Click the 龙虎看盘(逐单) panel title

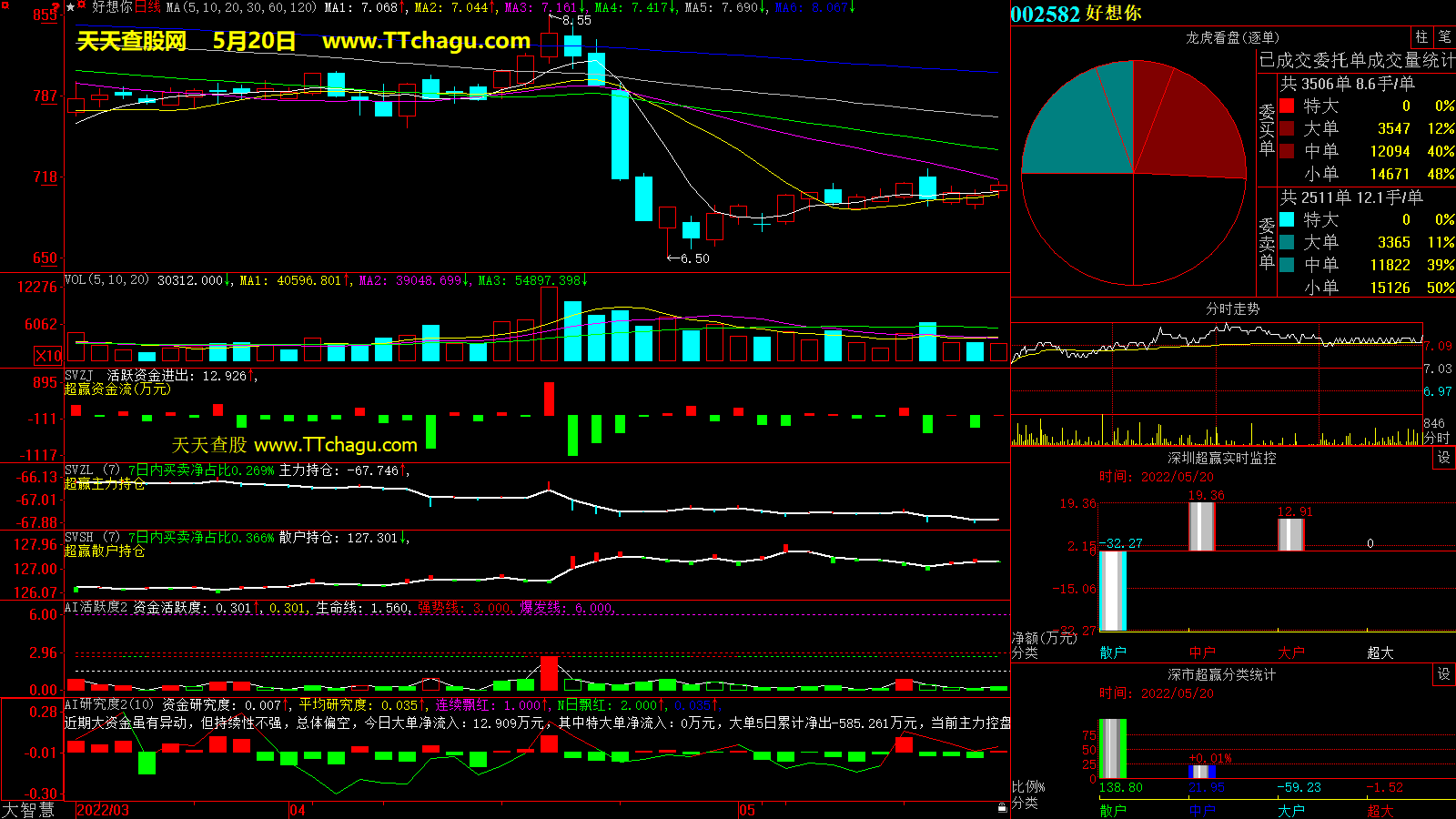coord(1232,37)
